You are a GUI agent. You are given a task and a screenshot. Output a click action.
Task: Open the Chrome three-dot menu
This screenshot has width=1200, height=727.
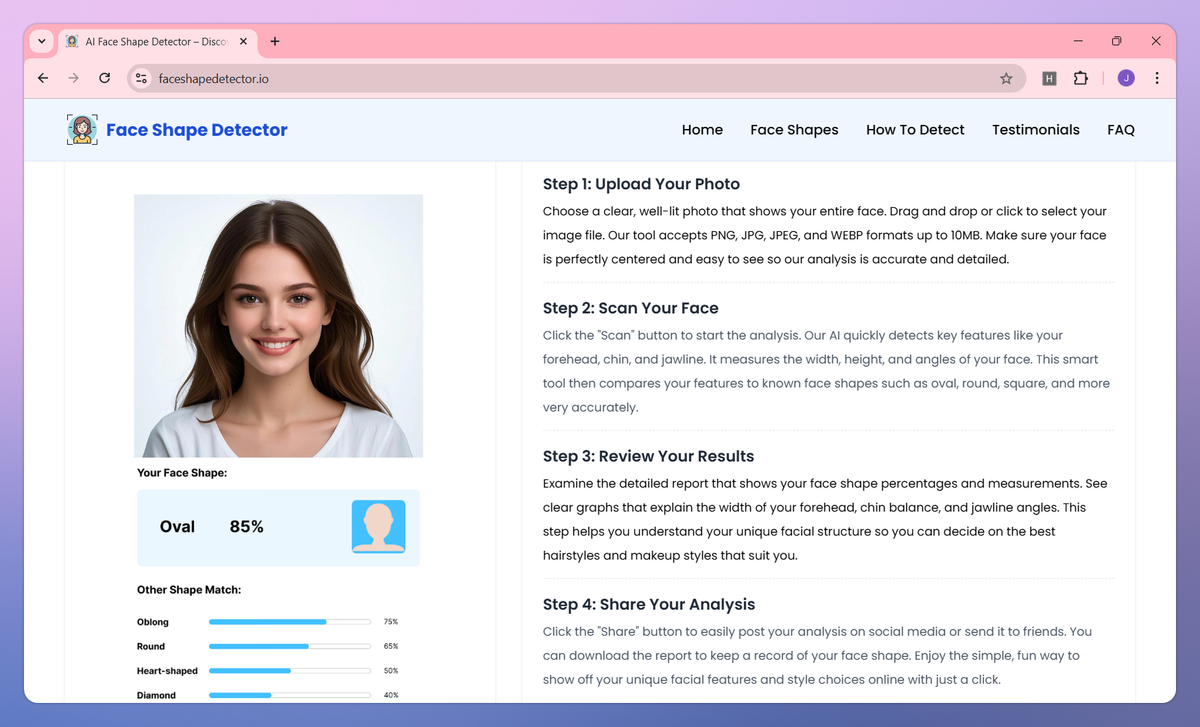[x=1157, y=77]
